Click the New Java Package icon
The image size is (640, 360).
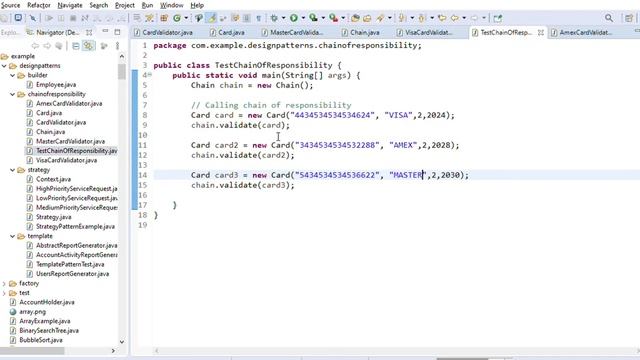pos(164,18)
